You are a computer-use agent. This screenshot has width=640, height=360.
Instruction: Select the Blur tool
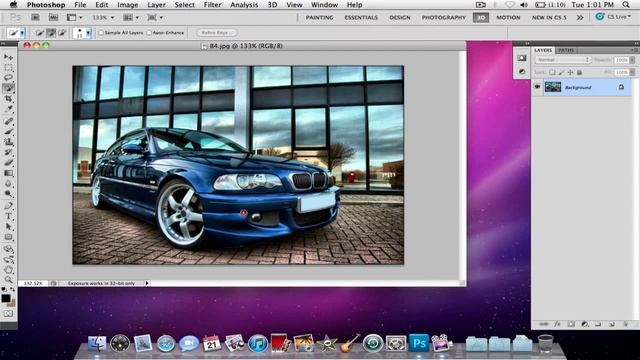[8, 183]
